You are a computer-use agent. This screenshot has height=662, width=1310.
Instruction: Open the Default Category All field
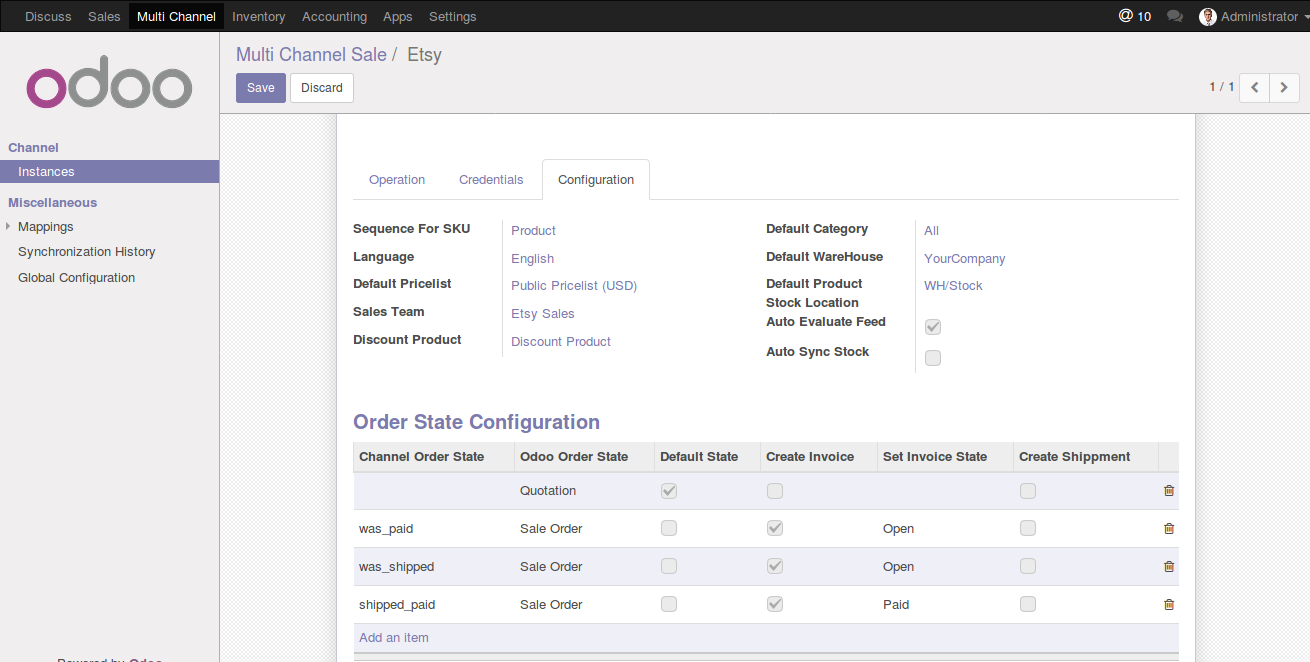[931, 230]
